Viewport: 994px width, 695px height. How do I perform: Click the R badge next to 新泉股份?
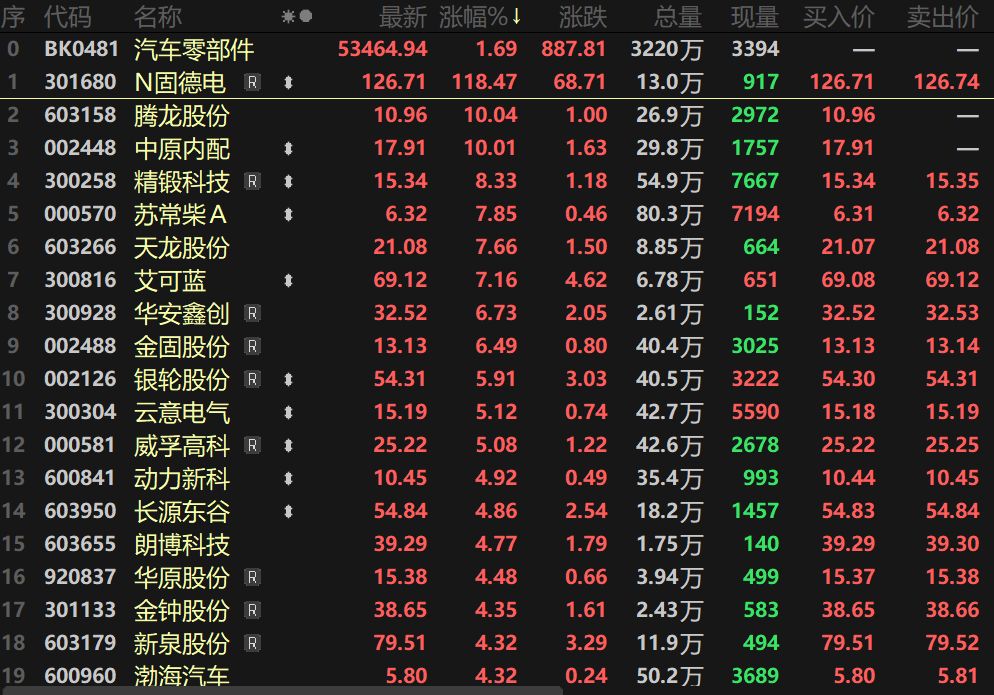tap(252, 643)
